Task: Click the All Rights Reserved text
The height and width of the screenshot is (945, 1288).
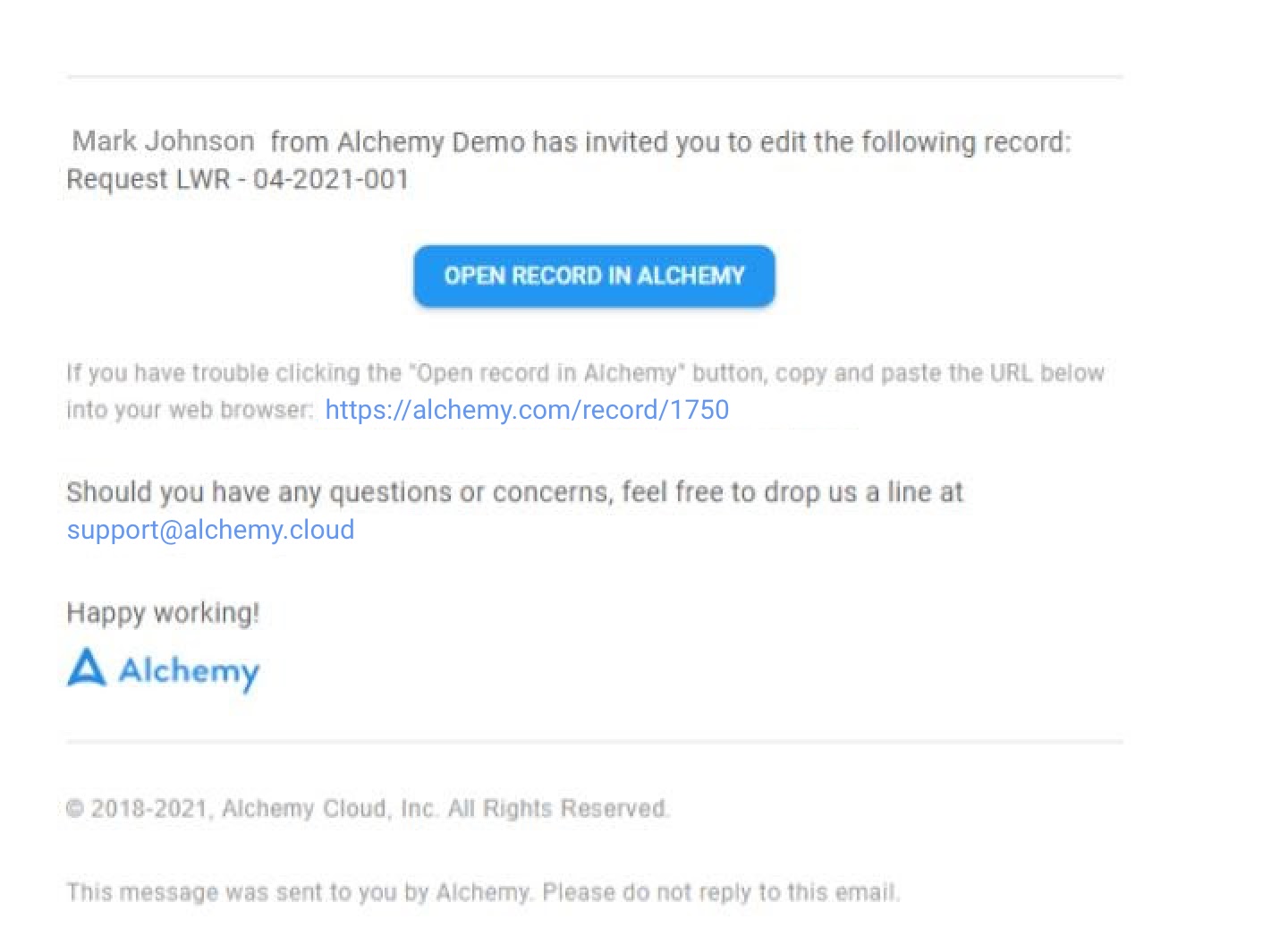Action: [557, 809]
